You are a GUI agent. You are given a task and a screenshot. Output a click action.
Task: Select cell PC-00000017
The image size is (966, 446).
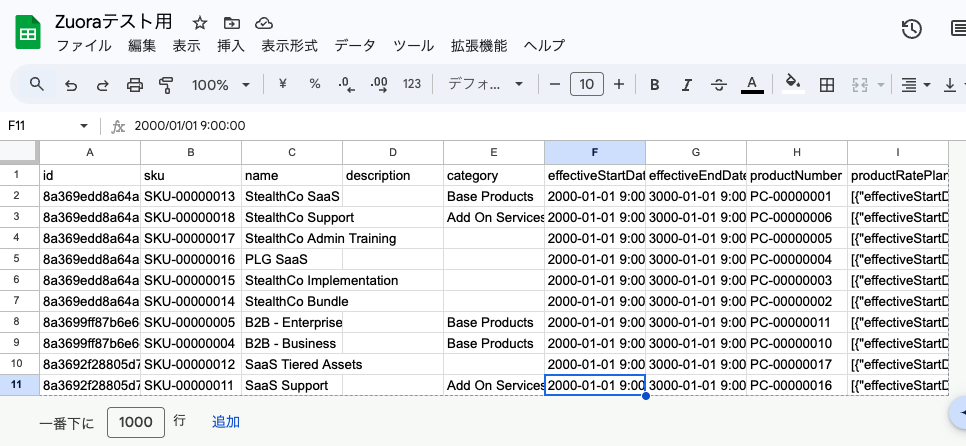click(797, 364)
